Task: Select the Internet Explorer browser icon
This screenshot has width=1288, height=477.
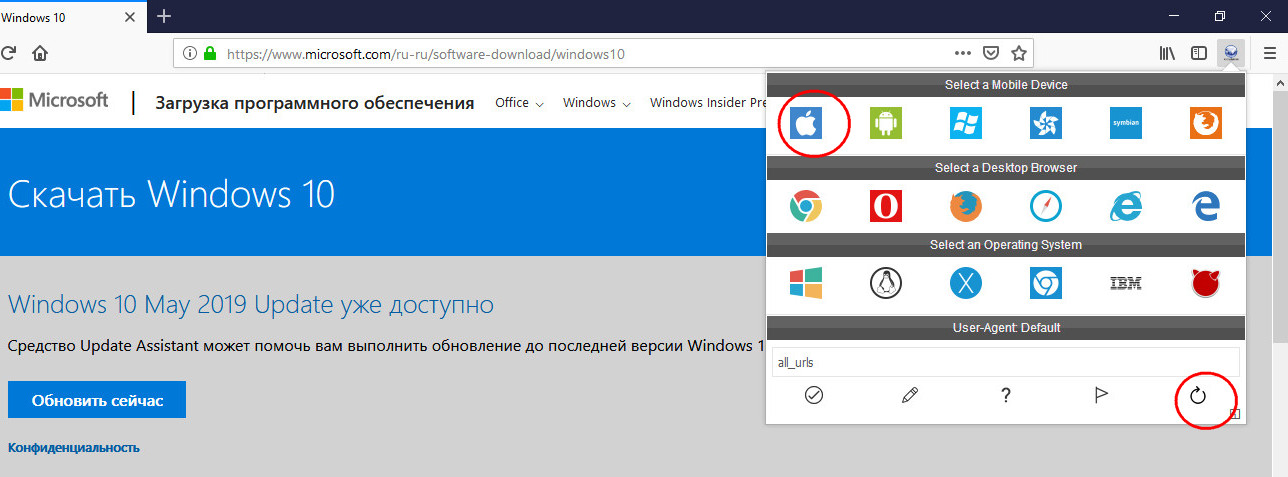Action: click(x=1126, y=206)
